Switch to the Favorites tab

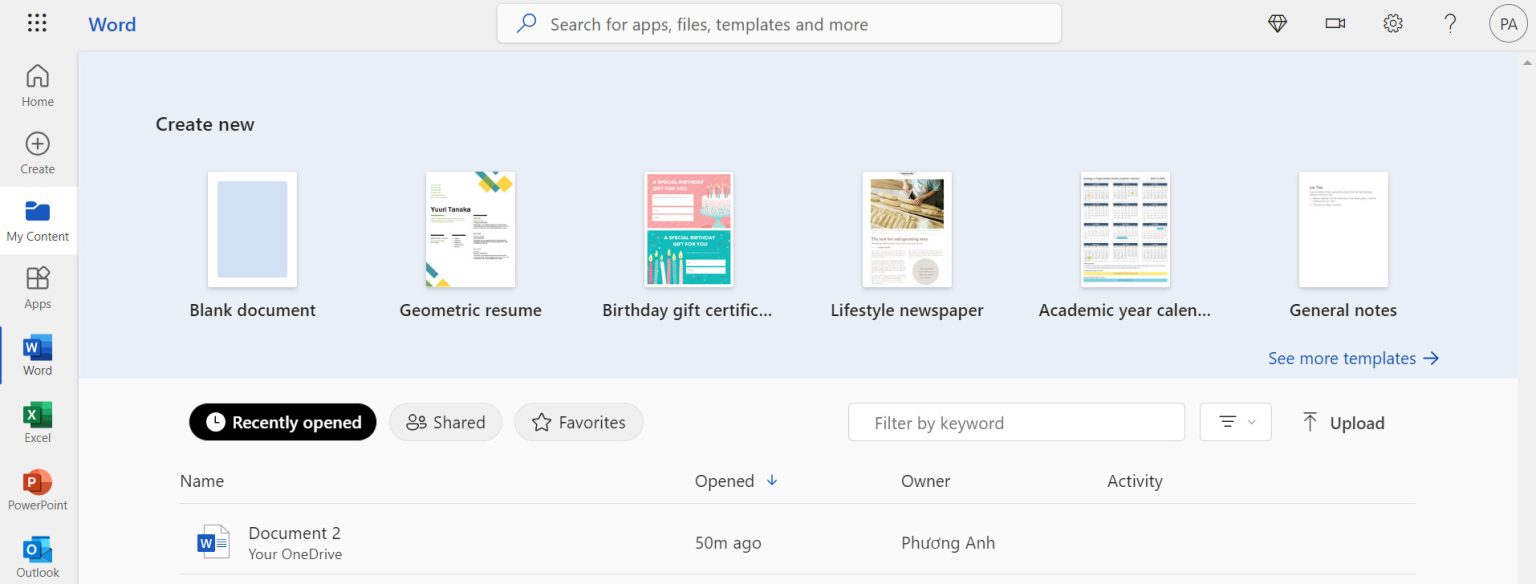pos(579,422)
